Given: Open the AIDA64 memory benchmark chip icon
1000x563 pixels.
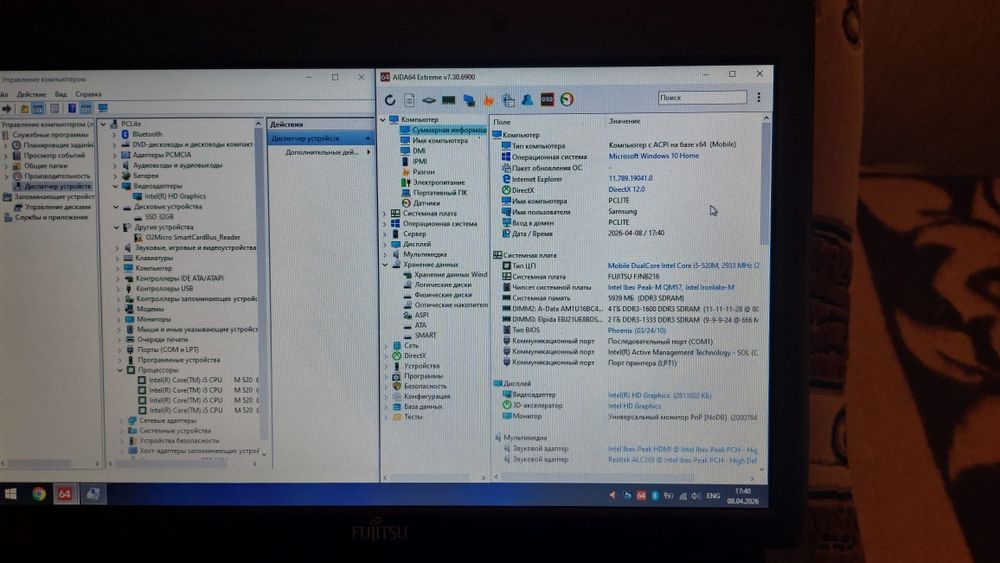Looking at the screenshot, I should 449,100.
